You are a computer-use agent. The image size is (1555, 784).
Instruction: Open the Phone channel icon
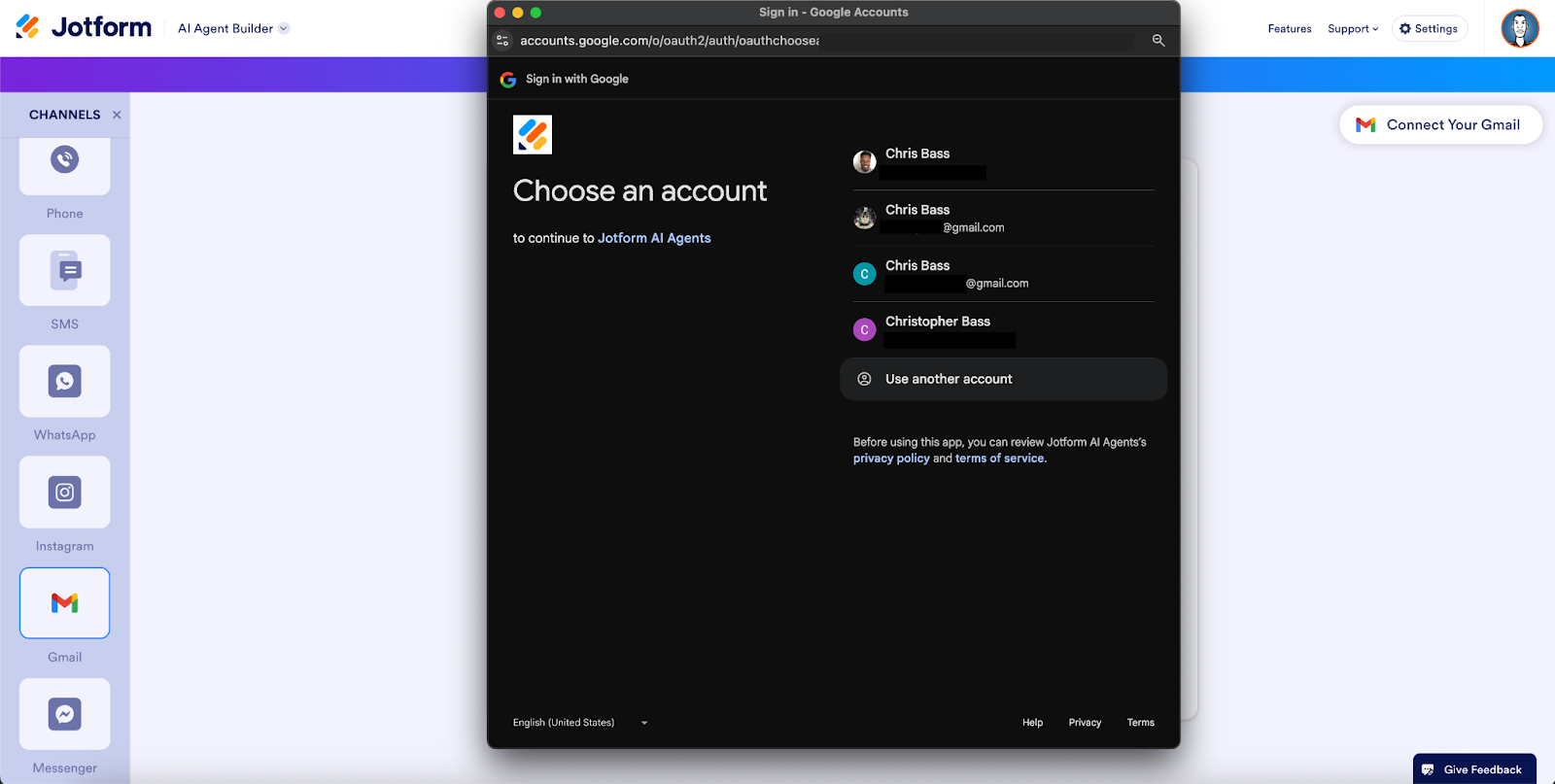(x=64, y=162)
